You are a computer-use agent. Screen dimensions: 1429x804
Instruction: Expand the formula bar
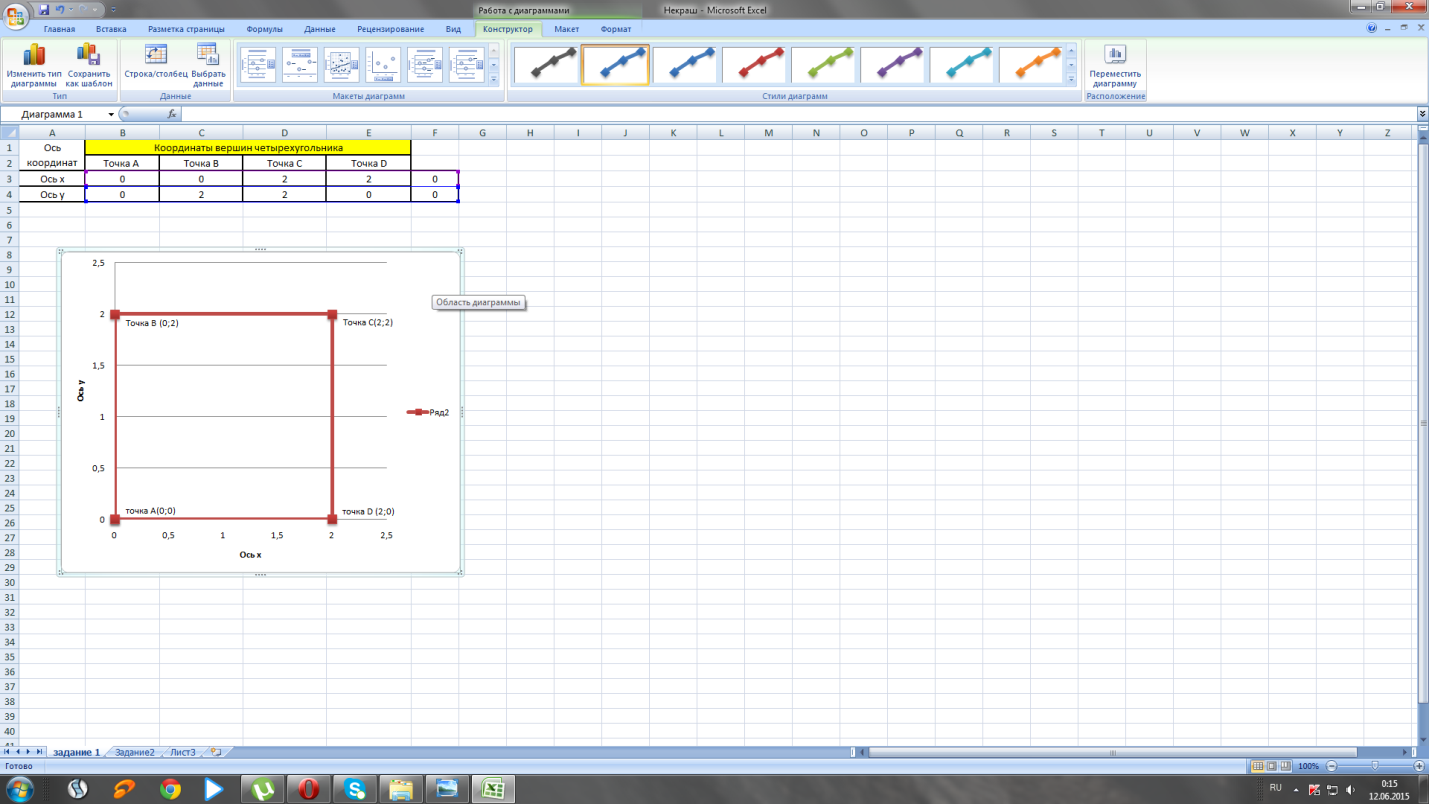point(1422,115)
